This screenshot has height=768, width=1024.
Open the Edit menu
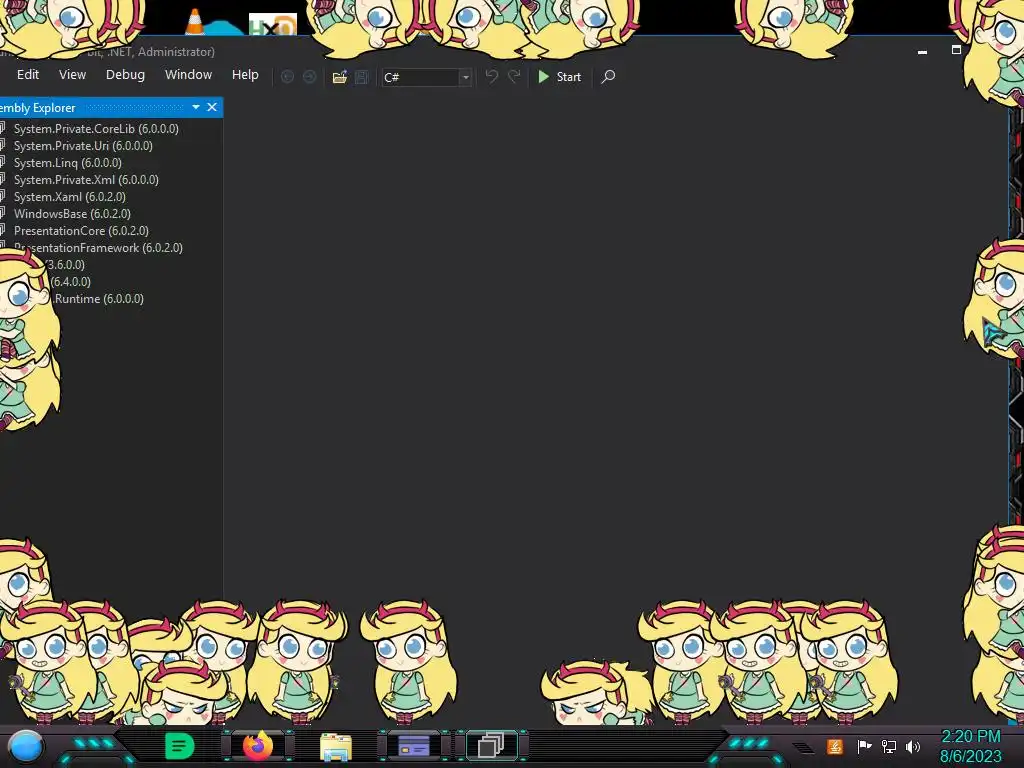pyautogui.click(x=27, y=75)
